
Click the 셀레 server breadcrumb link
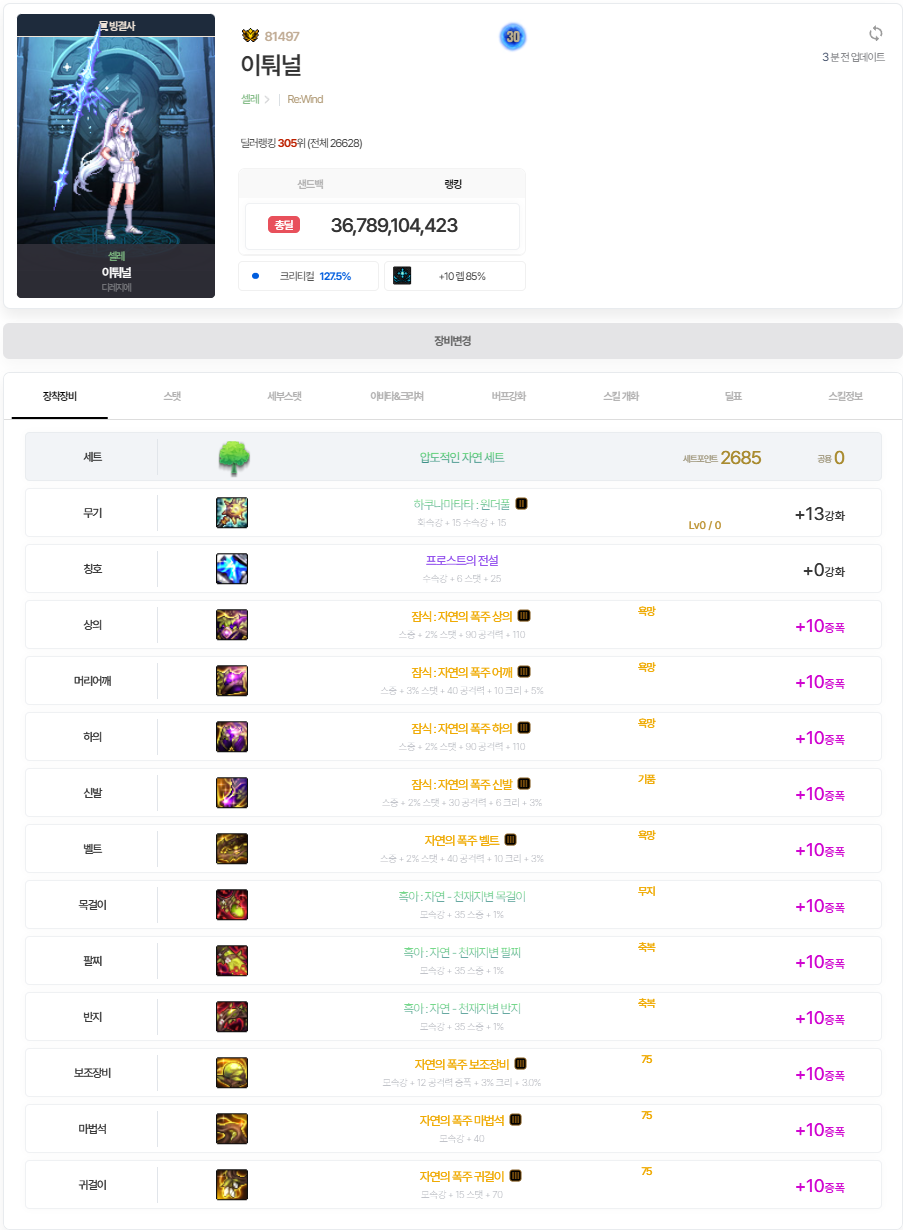(x=250, y=99)
